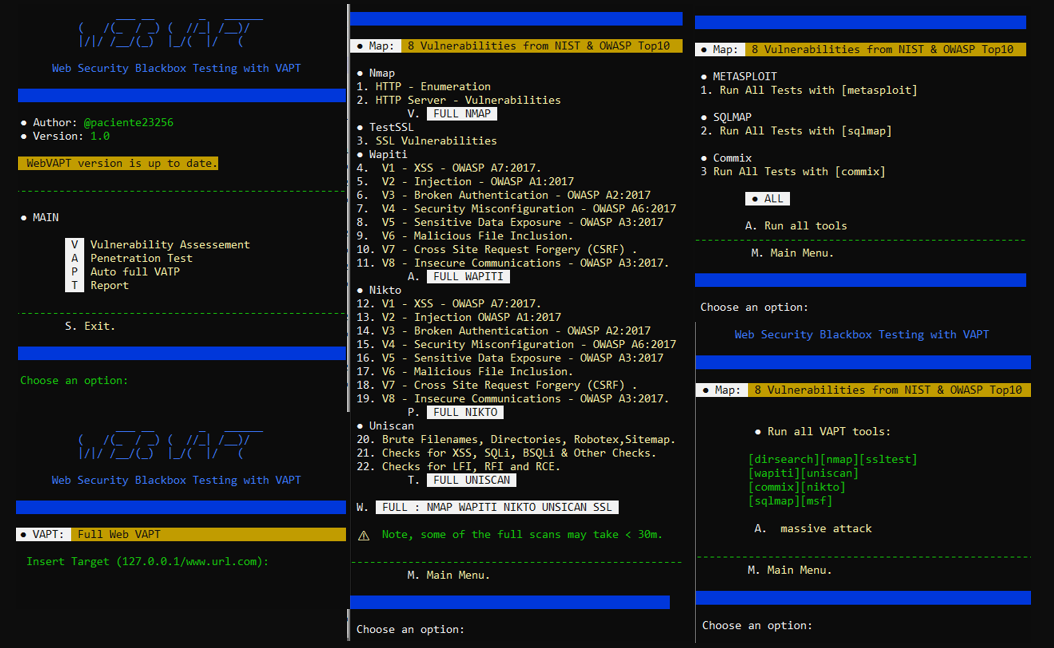Click the green note about full scans taking 30m
The width and height of the screenshot is (1054, 648).
[522, 534]
